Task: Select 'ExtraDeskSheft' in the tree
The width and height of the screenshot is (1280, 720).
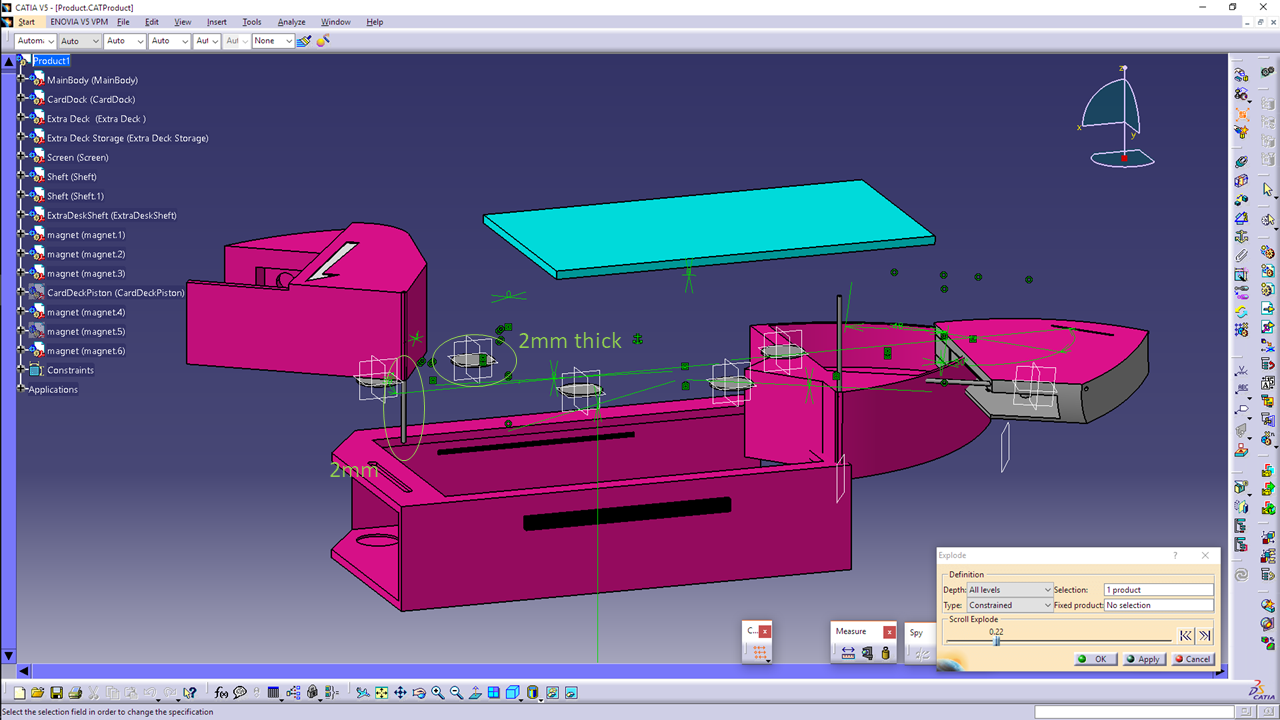Action: tap(112, 215)
